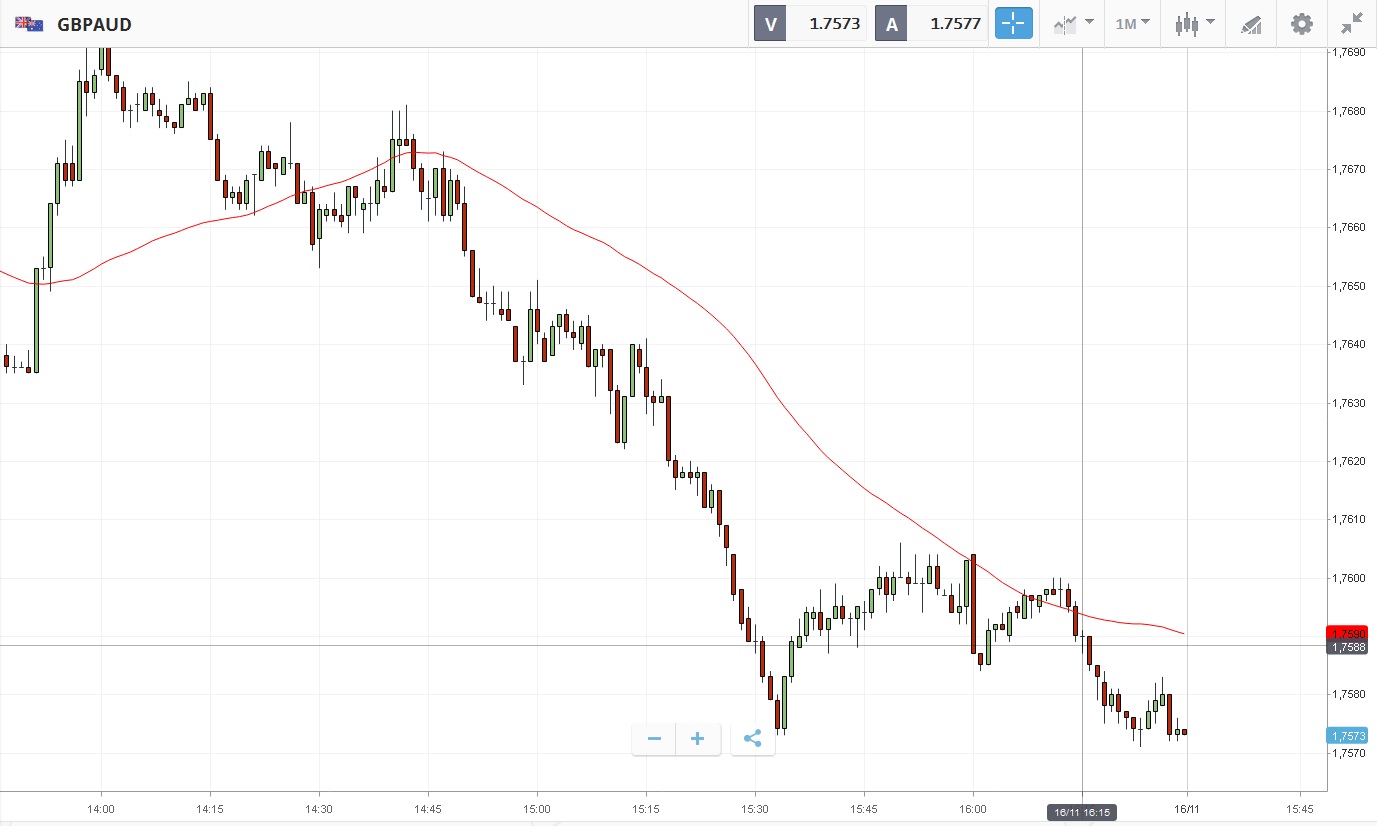Click the blue current price label 1,7573

pyautogui.click(x=1345, y=736)
